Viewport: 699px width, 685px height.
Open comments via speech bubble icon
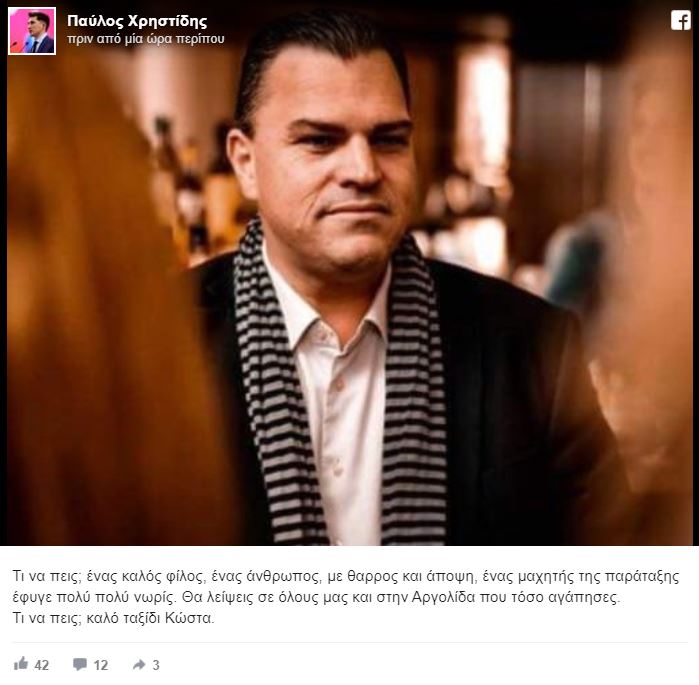coord(80,664)
